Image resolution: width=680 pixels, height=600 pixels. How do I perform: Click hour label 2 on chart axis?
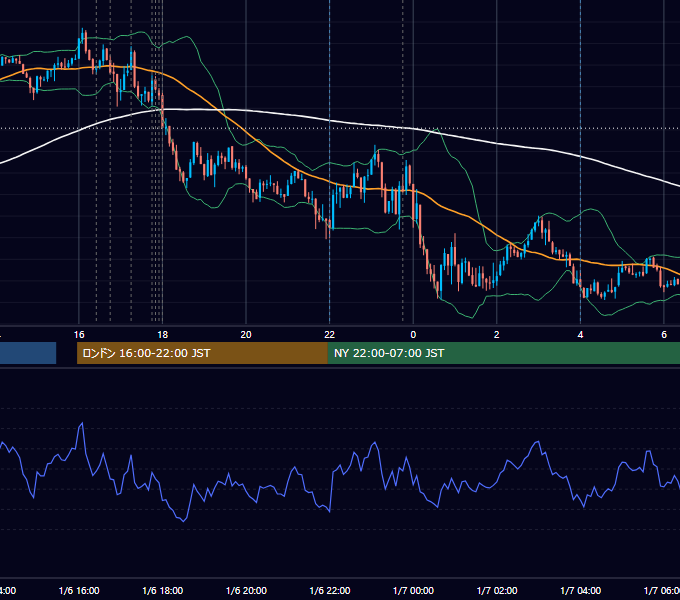click(497, 335)
